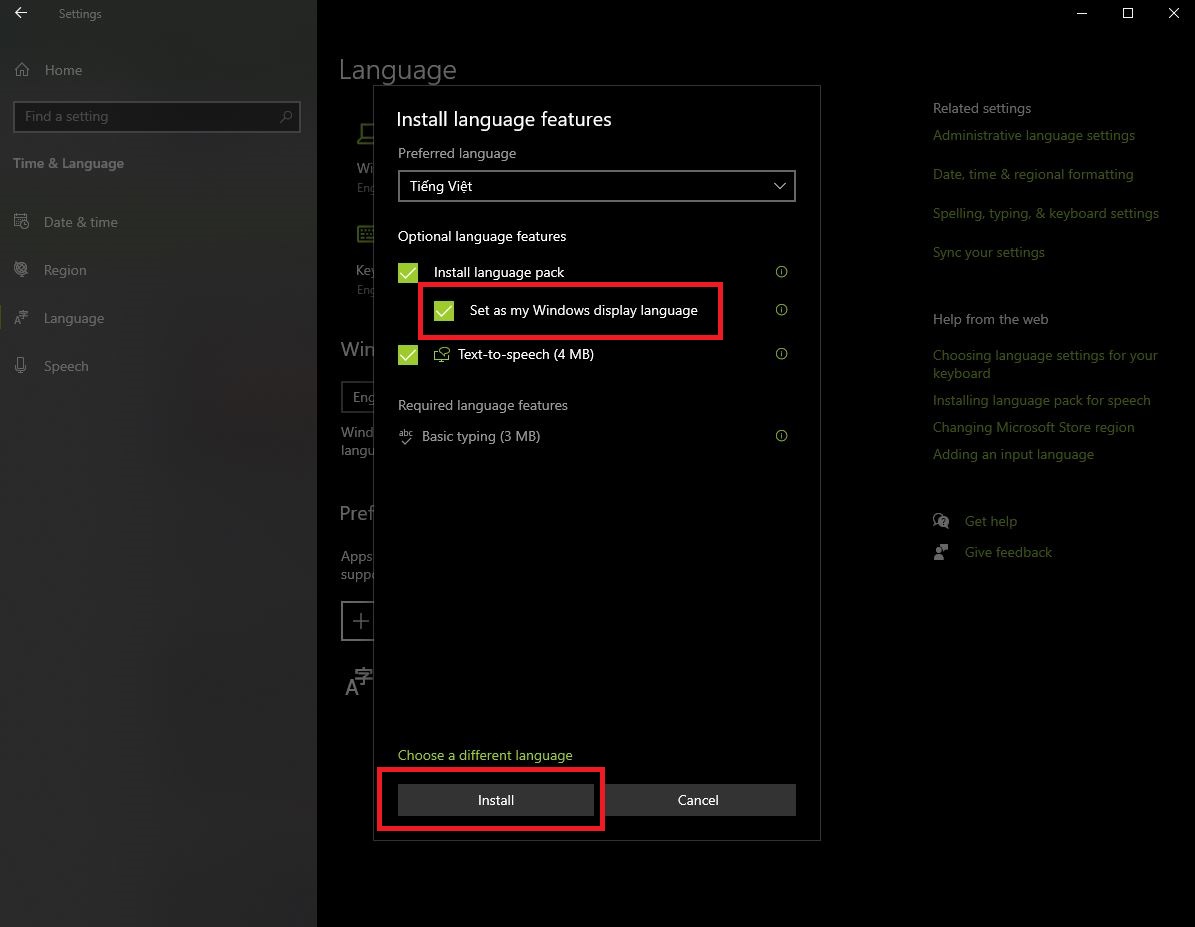Open Home in the Settings sidebar
The image size is (1195, 927).
pos(63,70)
